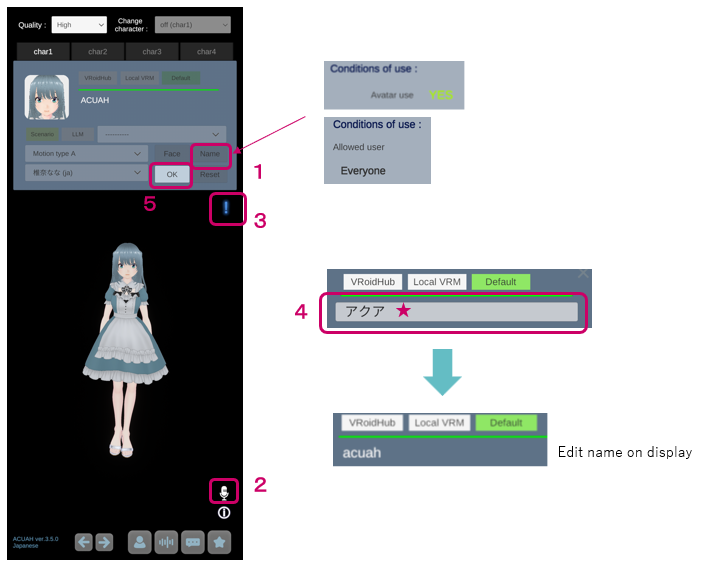Open the Motion type A dropdown

(86, 154)
